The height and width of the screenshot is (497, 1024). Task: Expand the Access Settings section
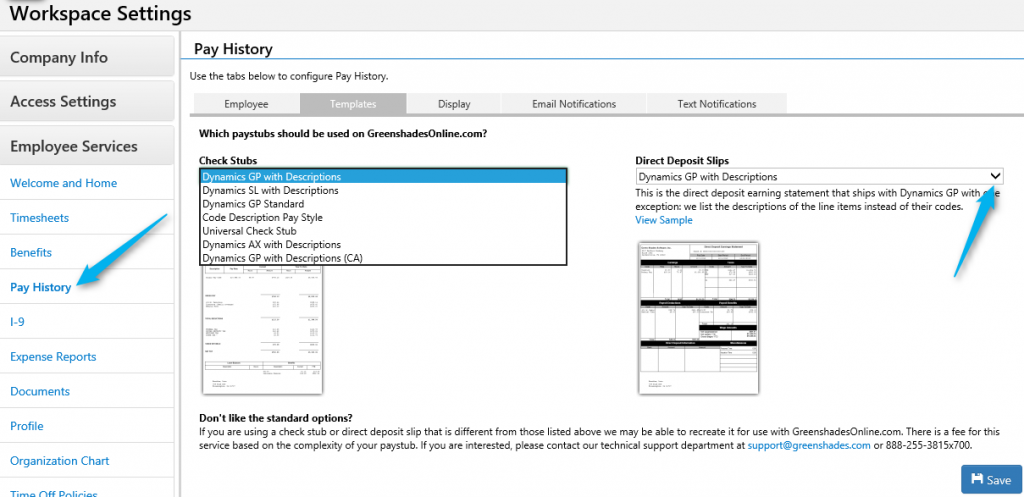pyautogui.click(x=87, y=102)
